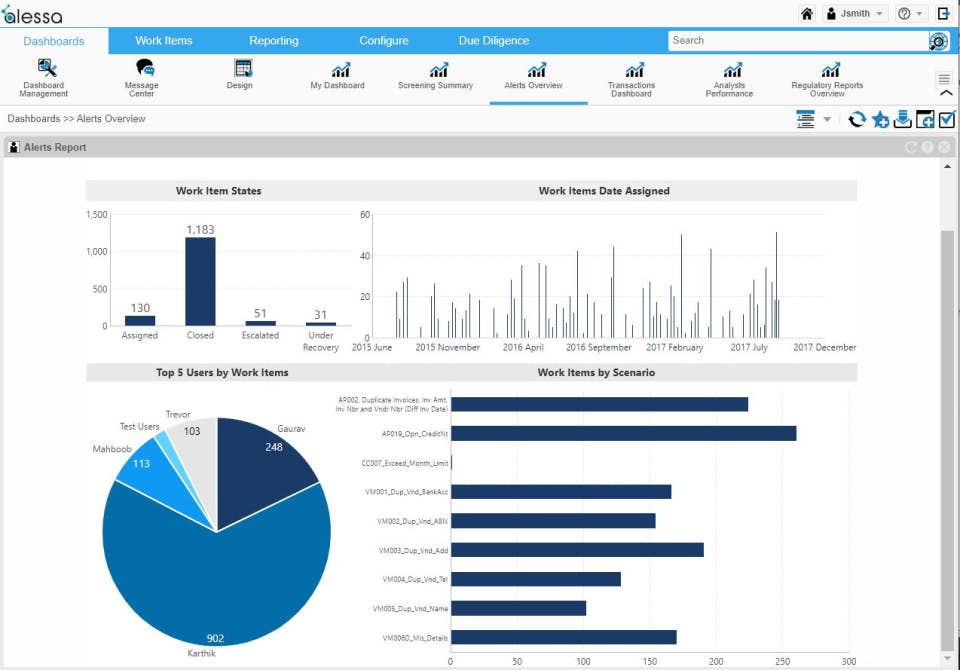Open Regulatory Reports Overview

(827, 79)
